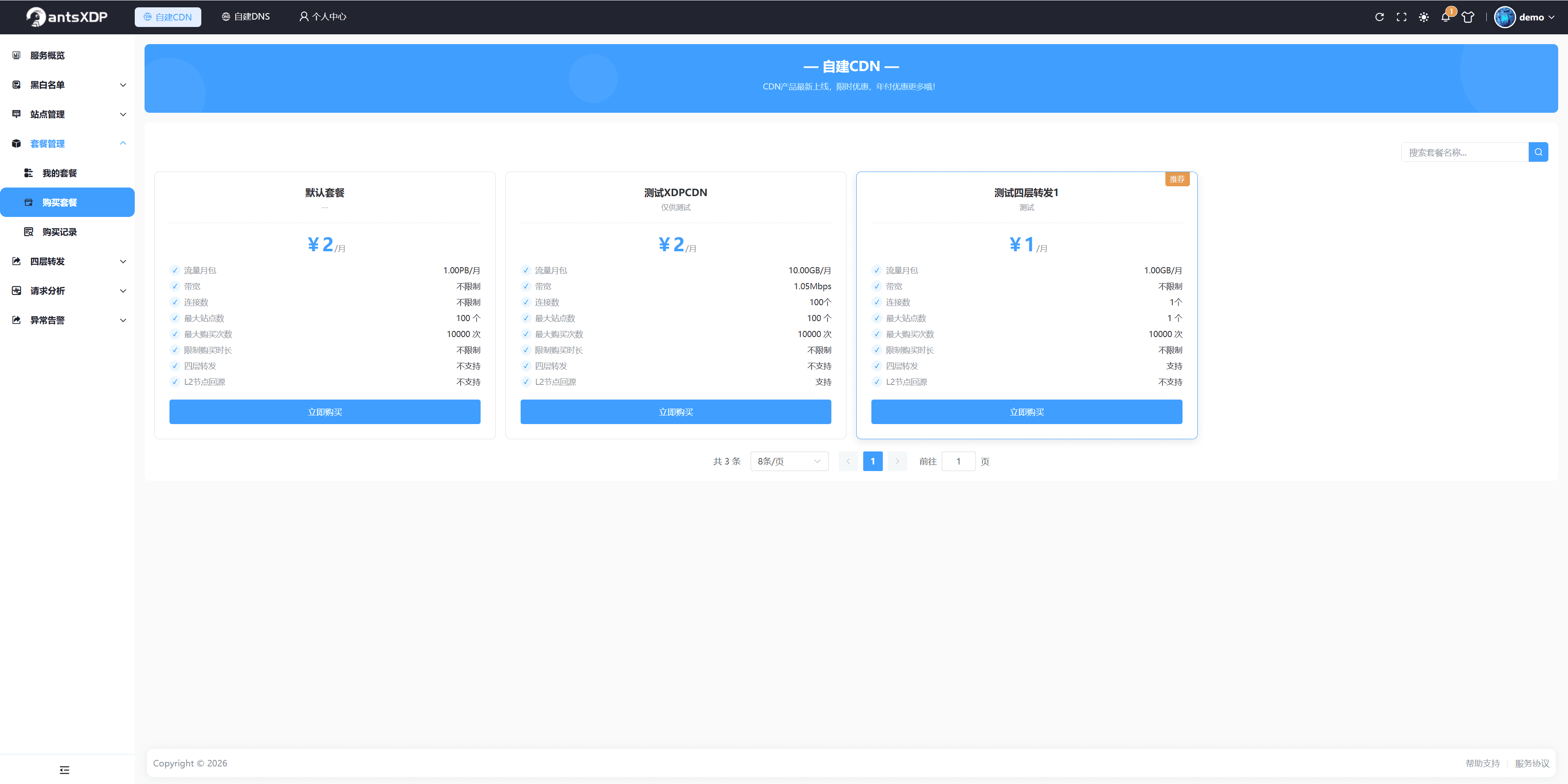Open the 个人中心 tab
Image resolution: width=1568 pixels, height=784 pixels.
323,17
